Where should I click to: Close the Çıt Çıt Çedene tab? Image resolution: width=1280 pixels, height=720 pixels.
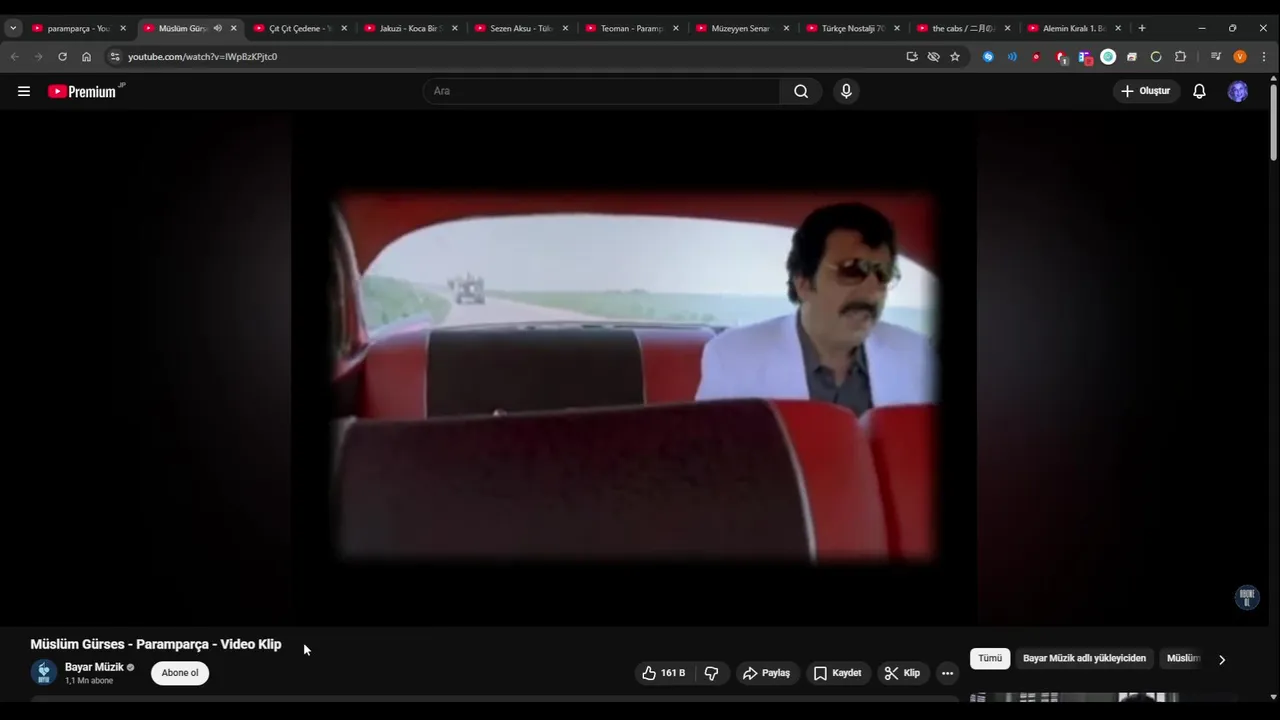pos(344,28)
